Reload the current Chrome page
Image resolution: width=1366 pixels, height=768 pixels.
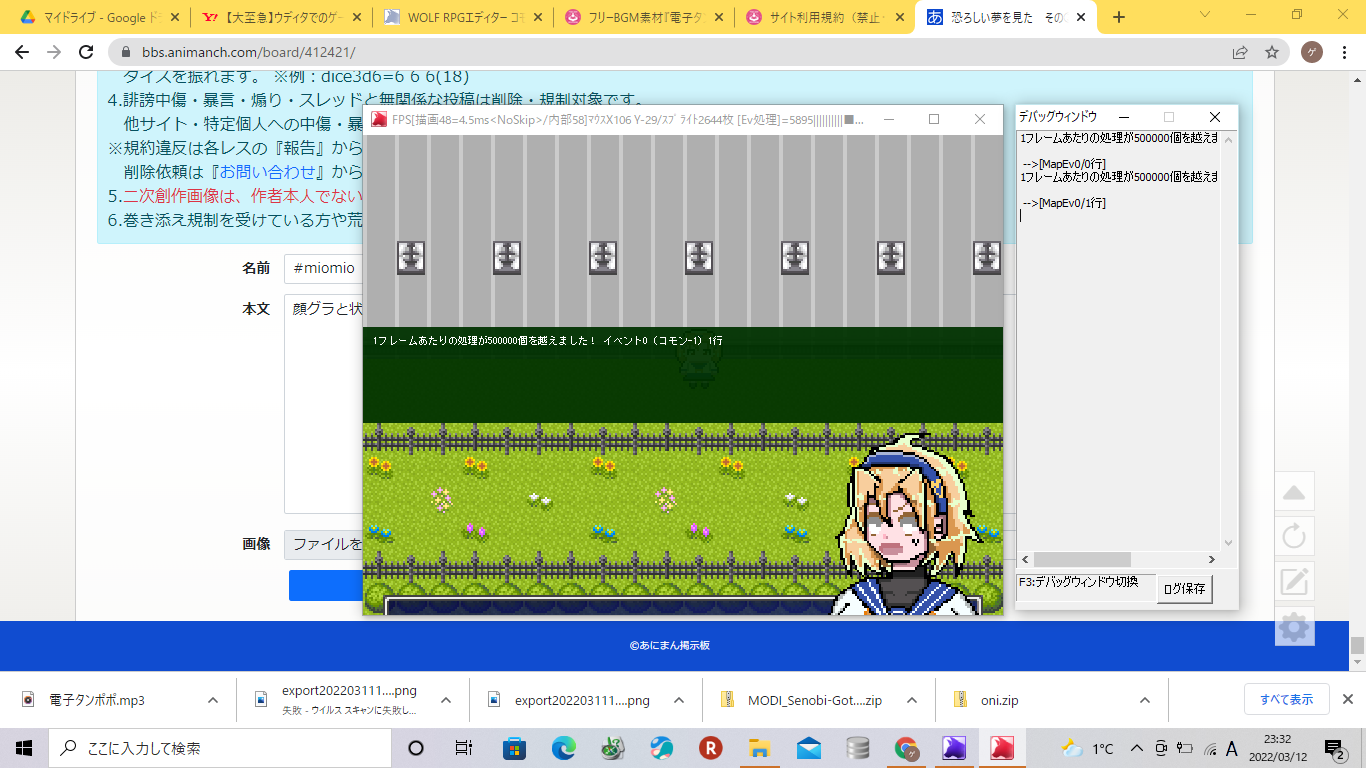(87, 52)
